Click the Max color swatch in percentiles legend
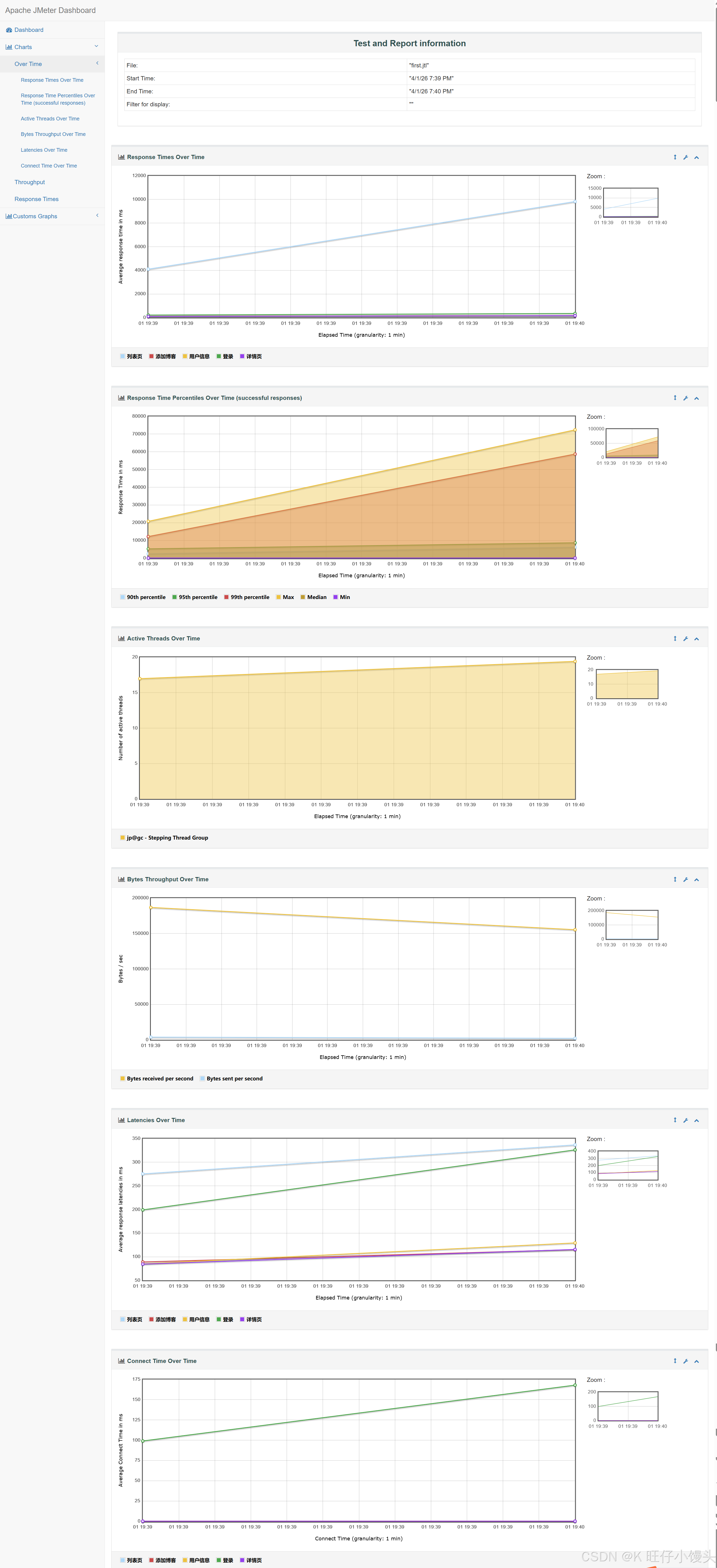Image resolution: width=717 pixels, height=1568 pixels. pos(279,597)
